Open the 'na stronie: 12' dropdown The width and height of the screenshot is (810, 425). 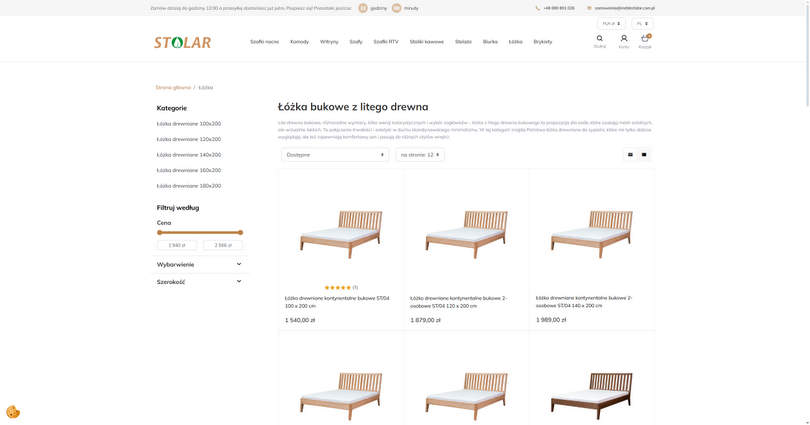[x=420, y=155]
